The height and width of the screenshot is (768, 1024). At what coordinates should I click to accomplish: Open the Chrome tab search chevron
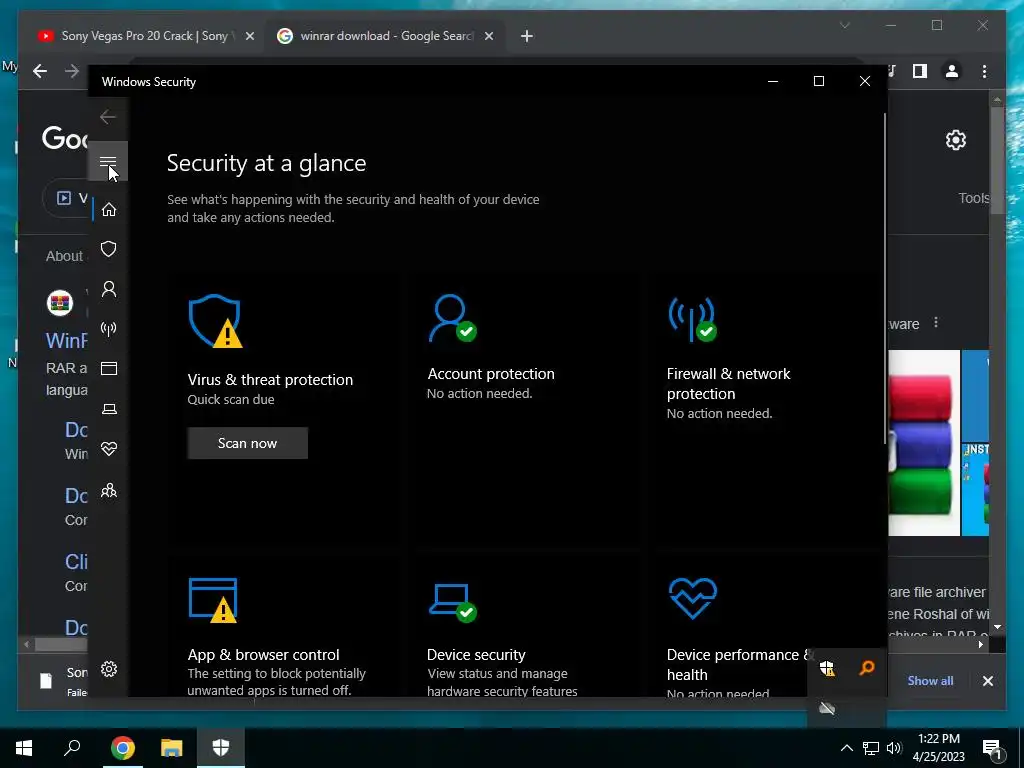click(x=844, y=25)
